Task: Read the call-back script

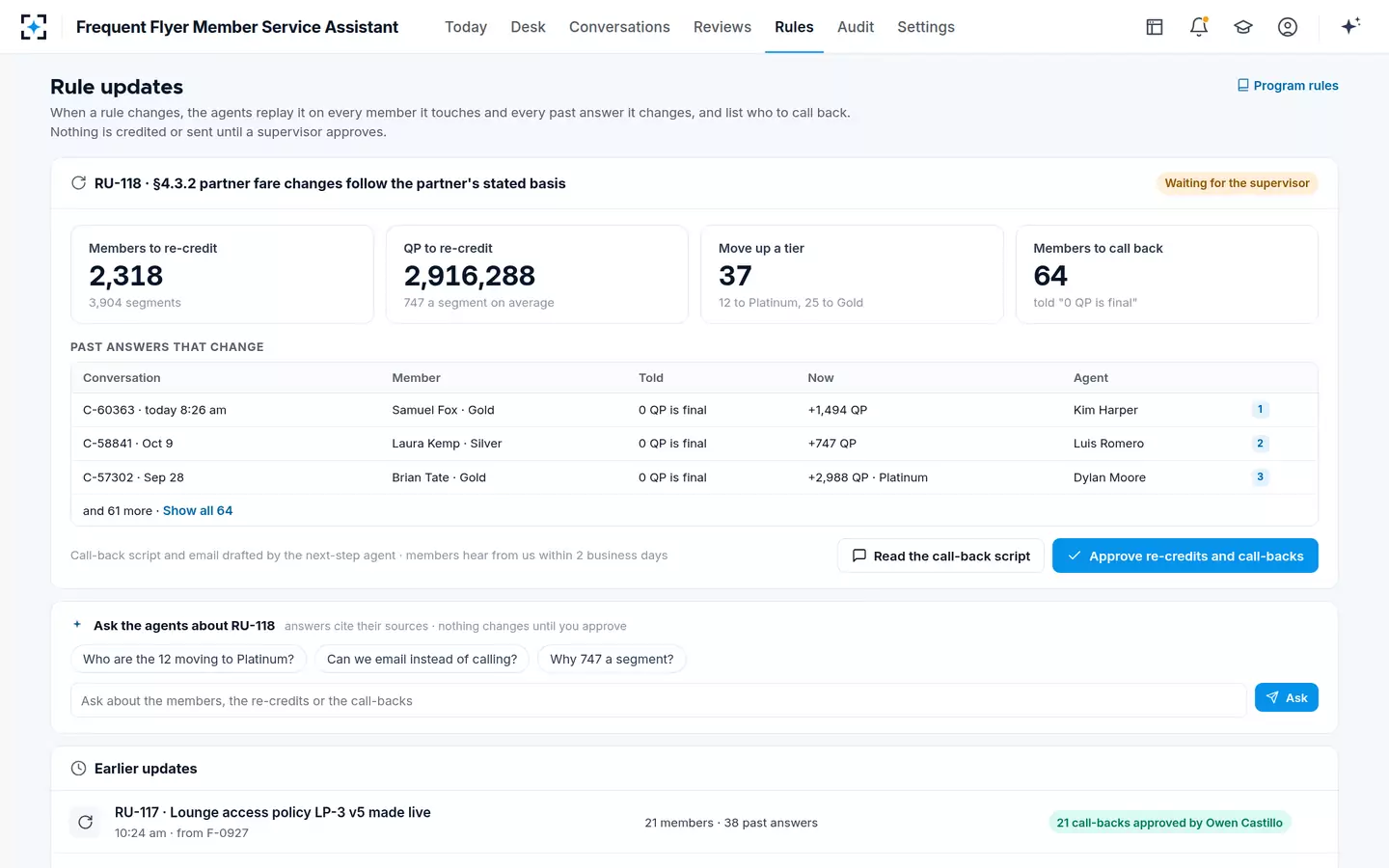Action: pyautogui.click(x=940, y=556)
